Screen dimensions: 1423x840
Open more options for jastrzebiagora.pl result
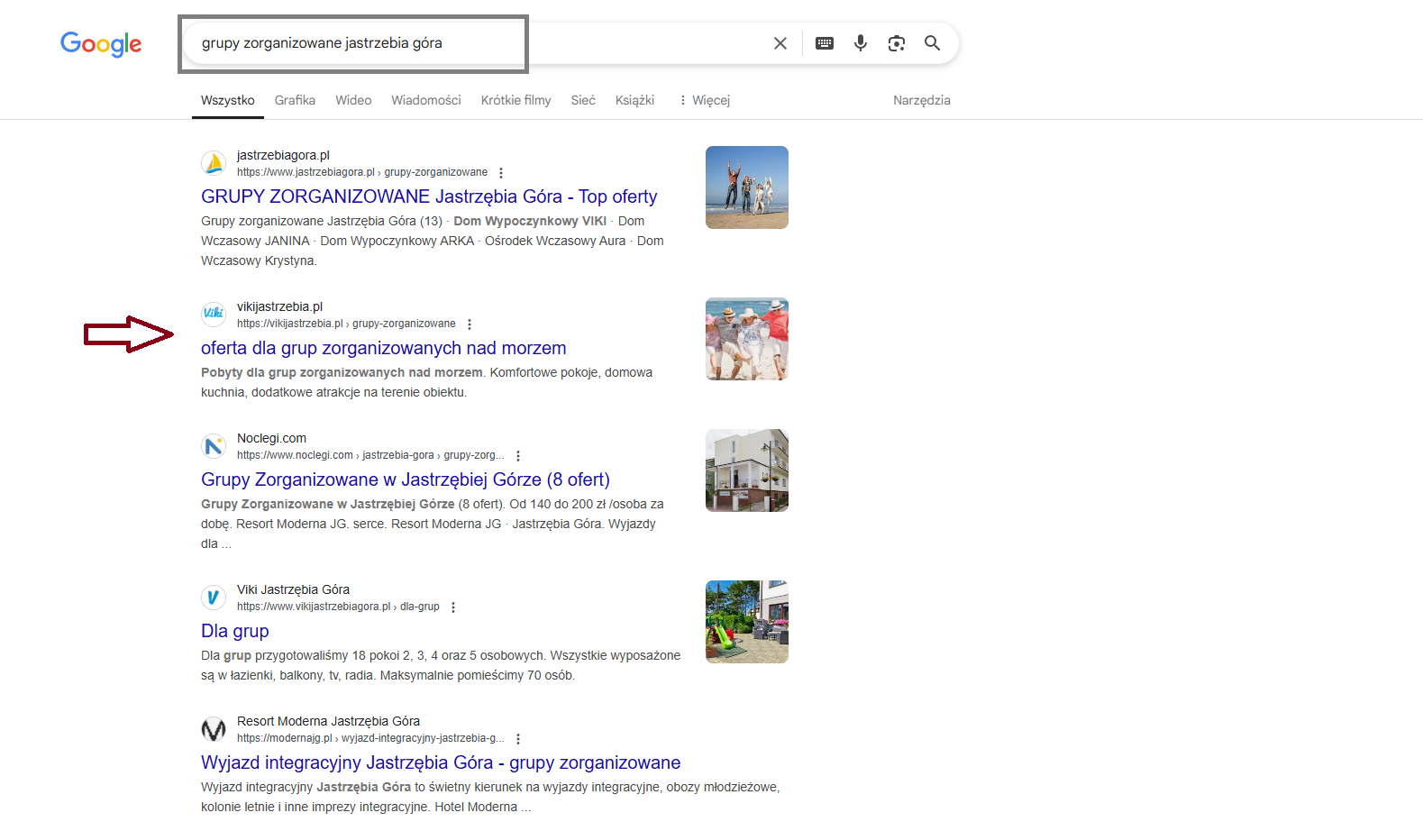coord(501,173)
